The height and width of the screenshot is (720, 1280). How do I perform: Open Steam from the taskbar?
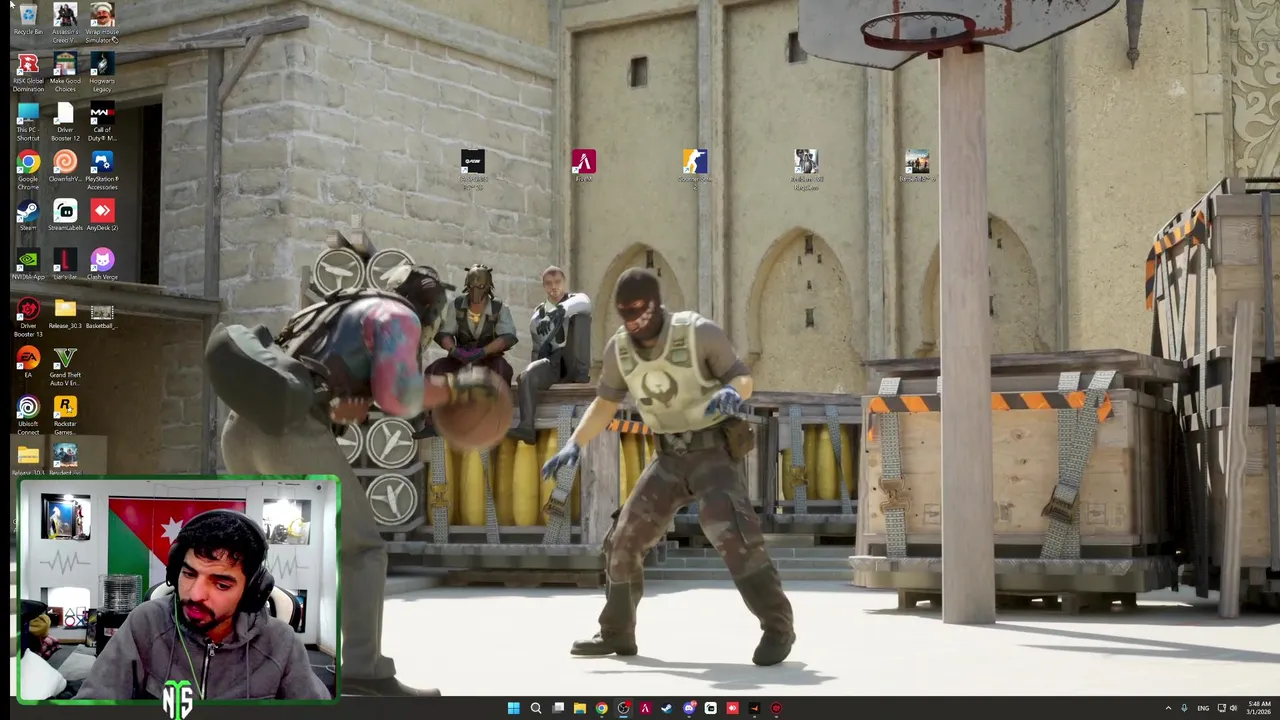[x=667, y=708]
